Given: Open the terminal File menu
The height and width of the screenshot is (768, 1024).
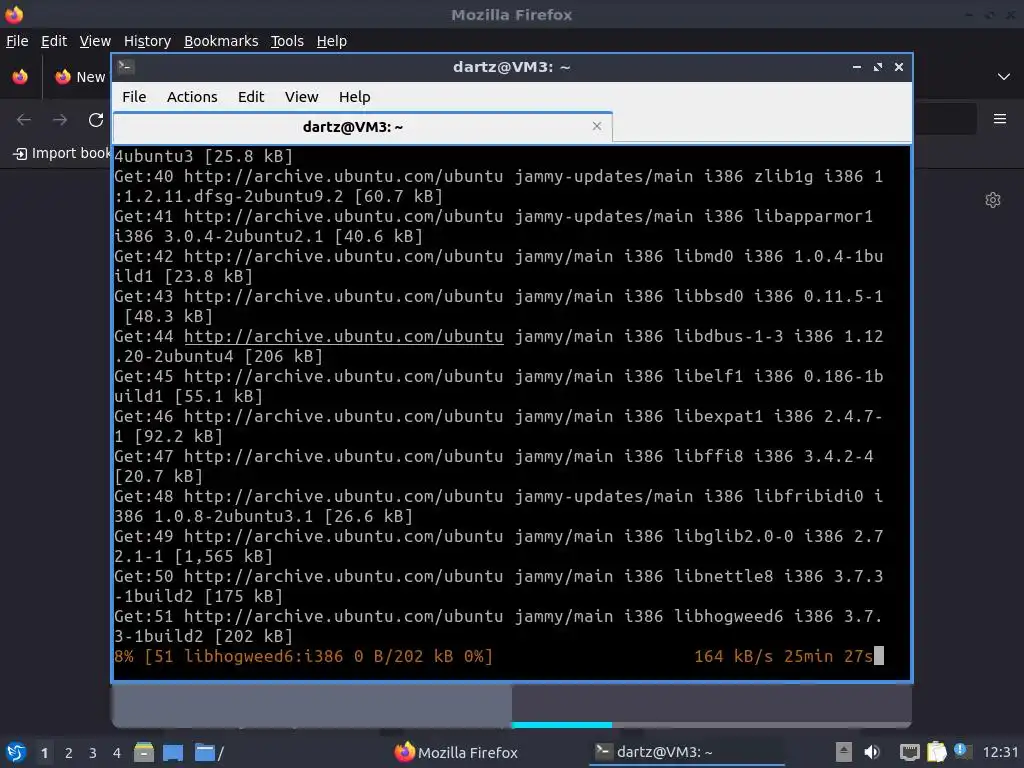Looking at the screenshot, I should pos(134,97).
